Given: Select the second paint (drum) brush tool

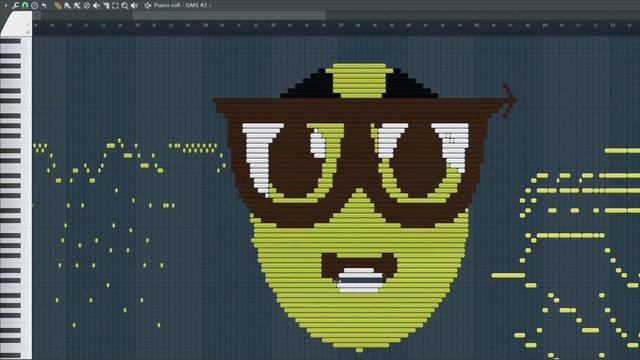Looking at the screenshot, I should [77, 6].
